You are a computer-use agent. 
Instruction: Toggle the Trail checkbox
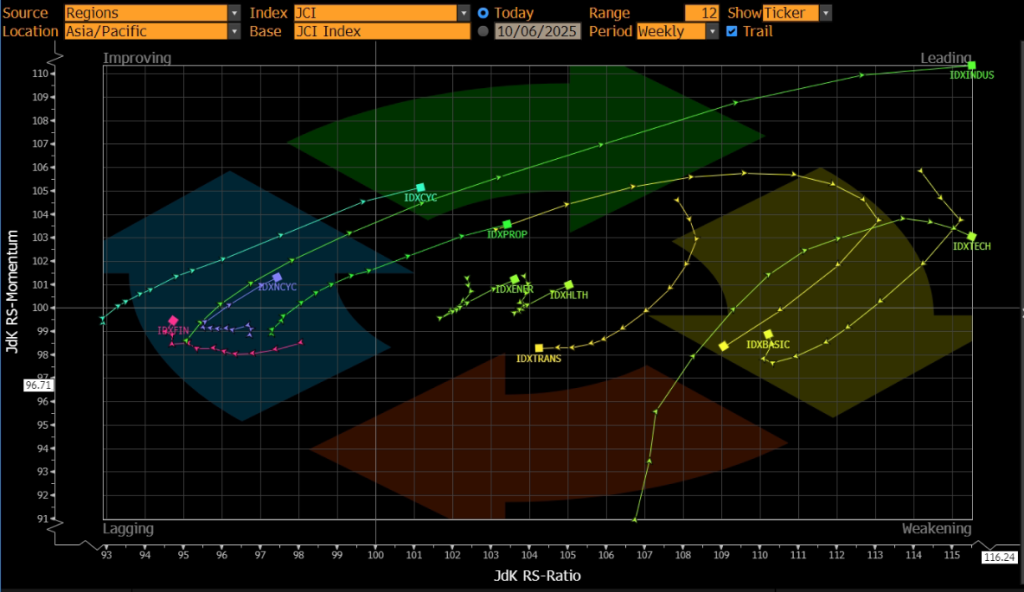tap(732, 31)
